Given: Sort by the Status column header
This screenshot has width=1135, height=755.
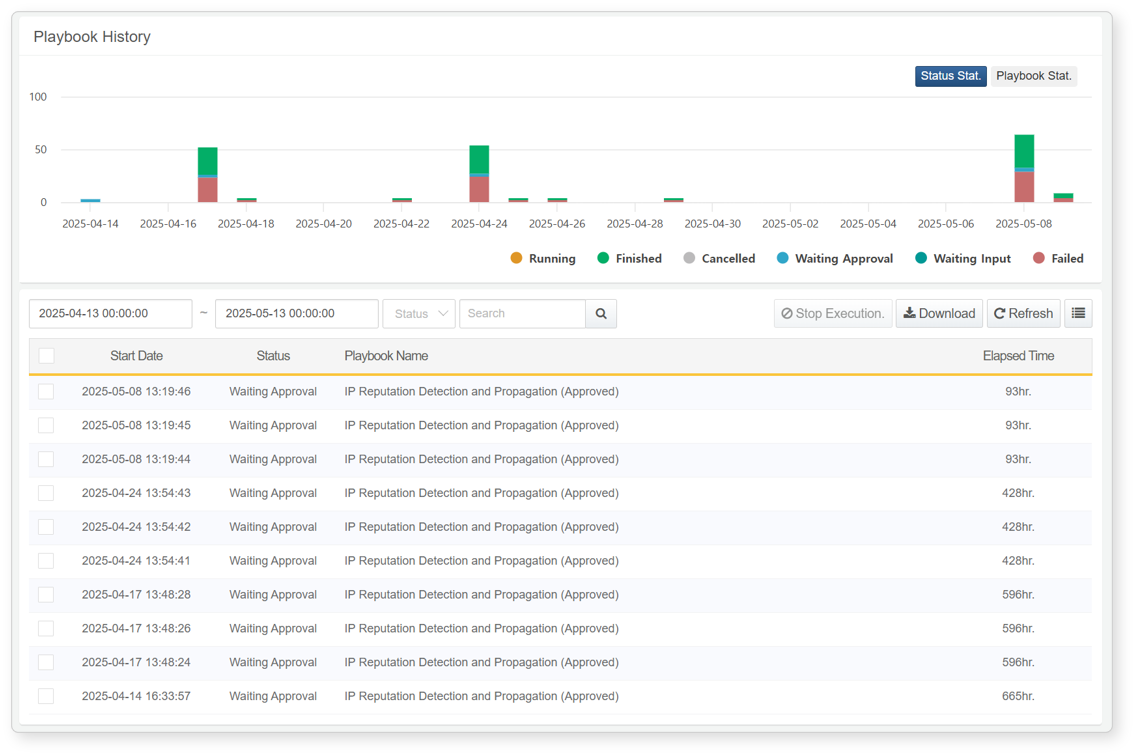Looking at the screenshot, I should pyautogui.click(x=273, y=355).
